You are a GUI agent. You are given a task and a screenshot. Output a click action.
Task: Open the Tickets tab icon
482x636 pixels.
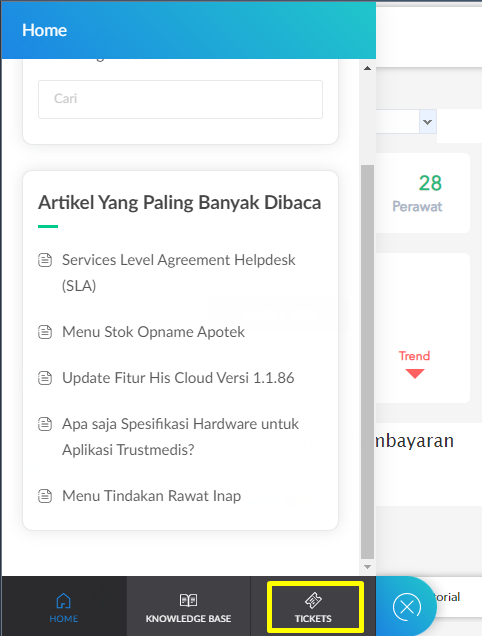[313, 600]
